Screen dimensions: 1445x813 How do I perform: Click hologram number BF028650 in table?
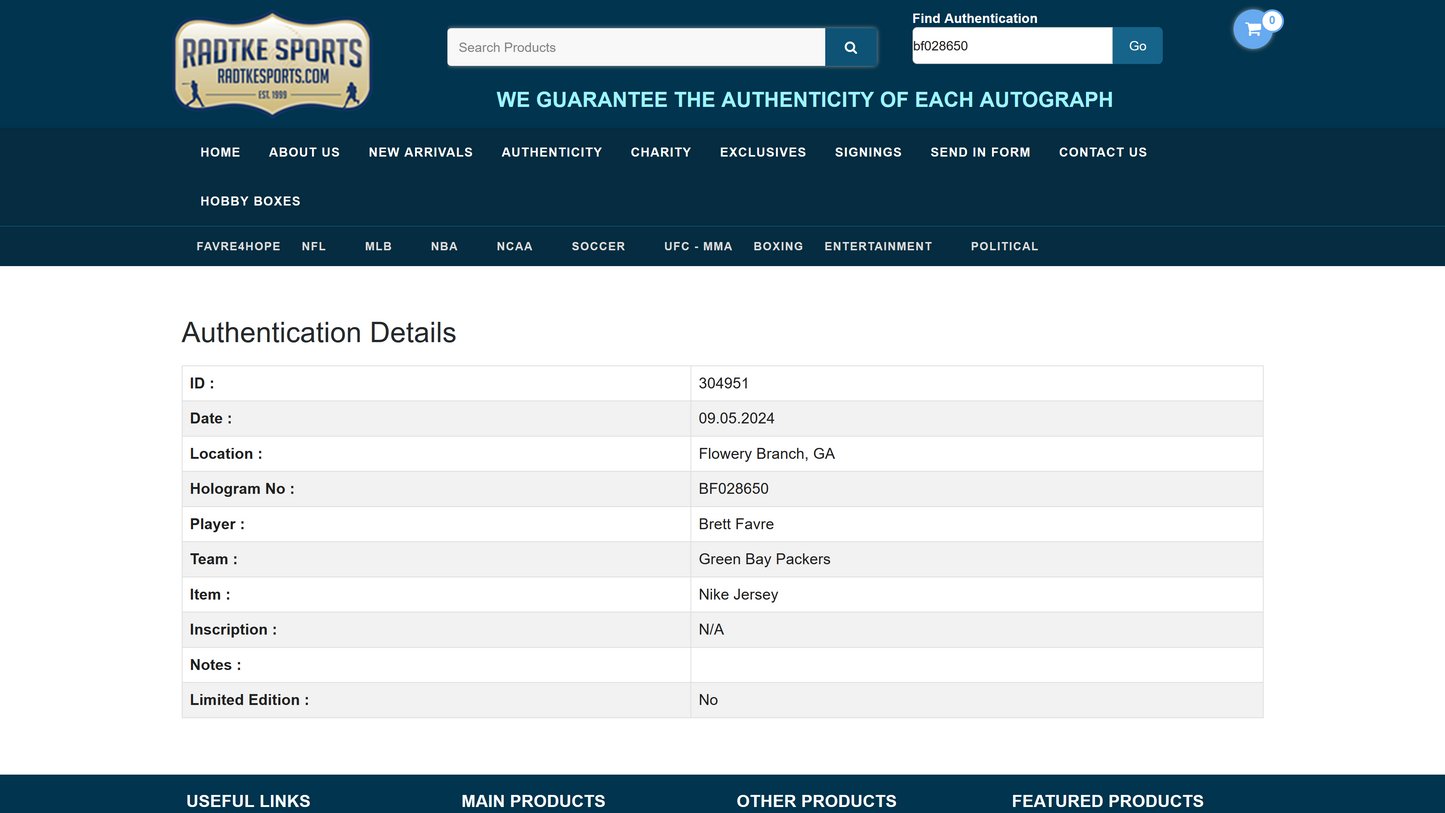coord(734,489)
